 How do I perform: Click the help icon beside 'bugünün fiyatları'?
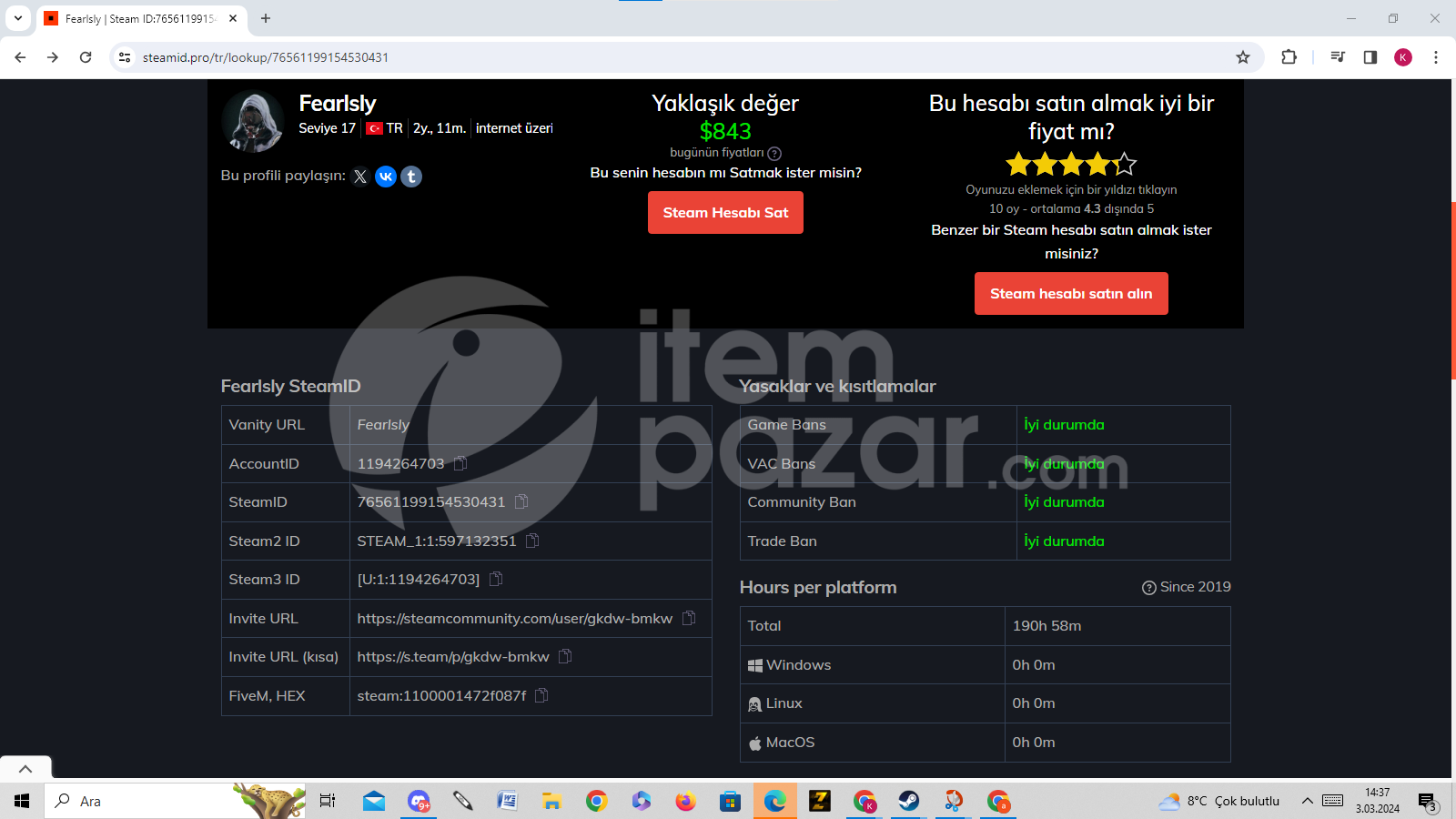pyautogui.click(x=774, y=154)
